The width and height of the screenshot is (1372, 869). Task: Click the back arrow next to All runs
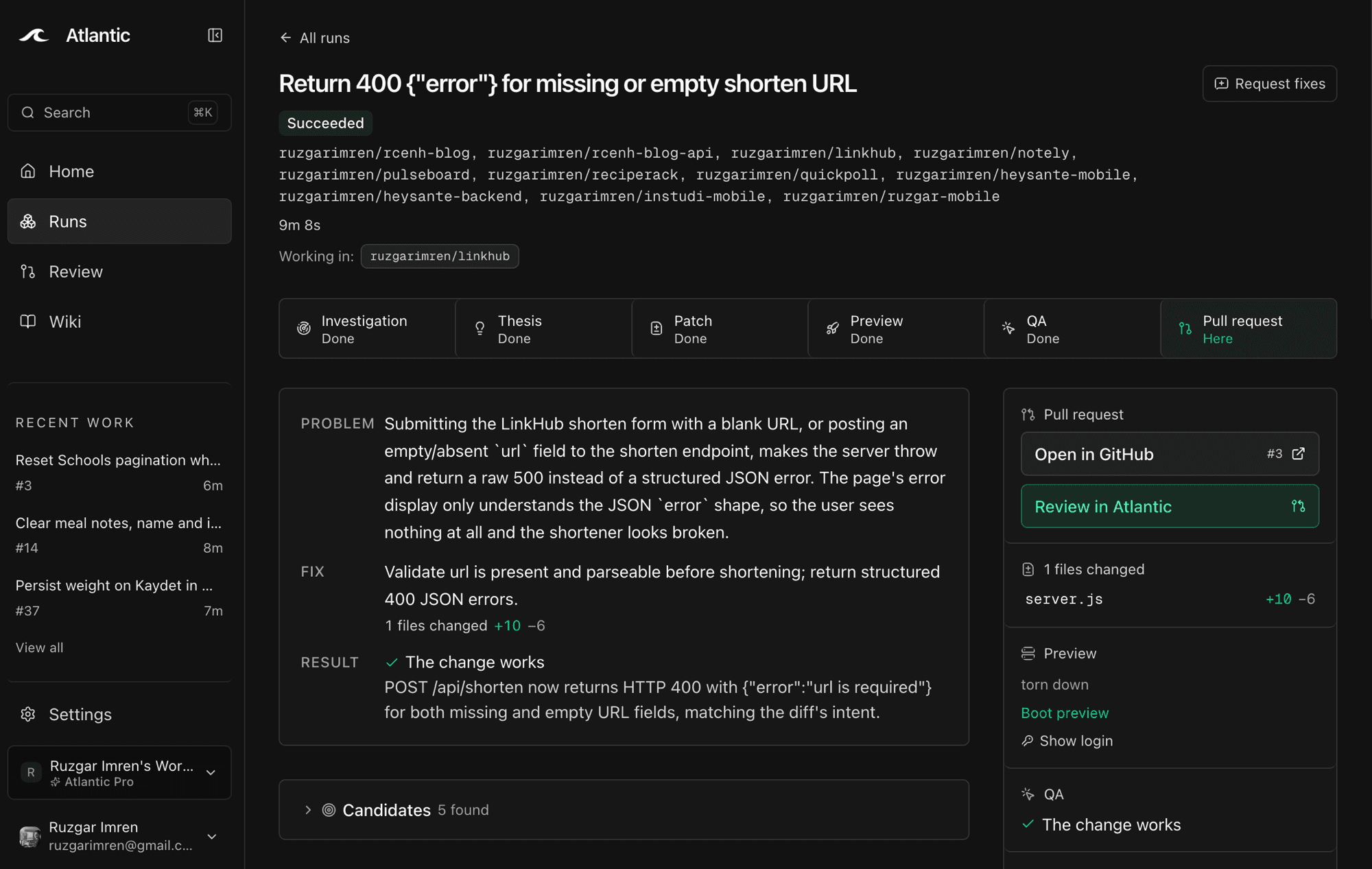[285, 38]
